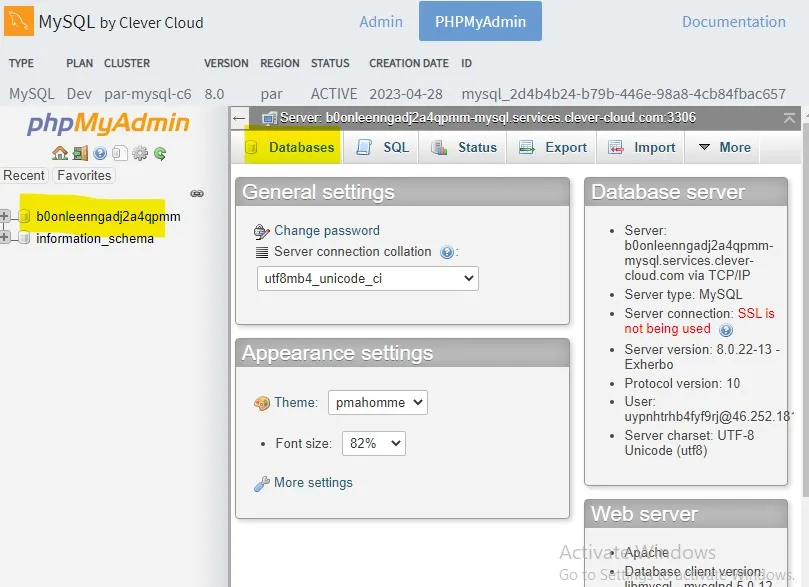Reload navigation panel green refresh icon
The height and width of the screenshot is (587, 809).
point(160,153)
